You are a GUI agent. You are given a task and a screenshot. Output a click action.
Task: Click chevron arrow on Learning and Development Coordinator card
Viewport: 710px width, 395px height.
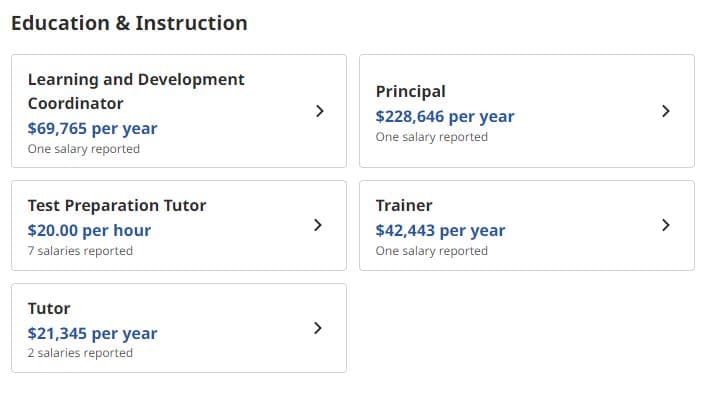point(320,111)
